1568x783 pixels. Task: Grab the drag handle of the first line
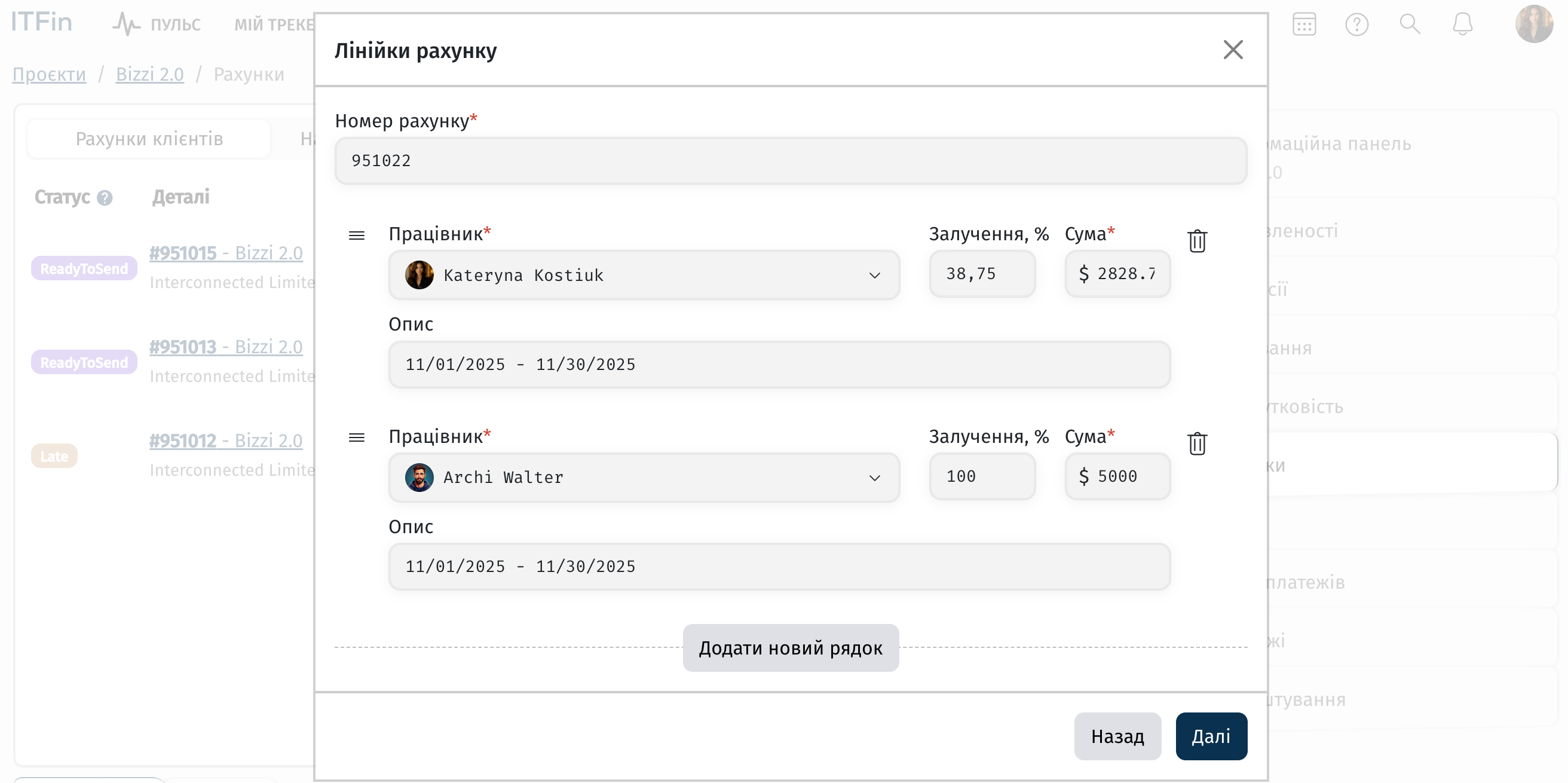point(357,235)
